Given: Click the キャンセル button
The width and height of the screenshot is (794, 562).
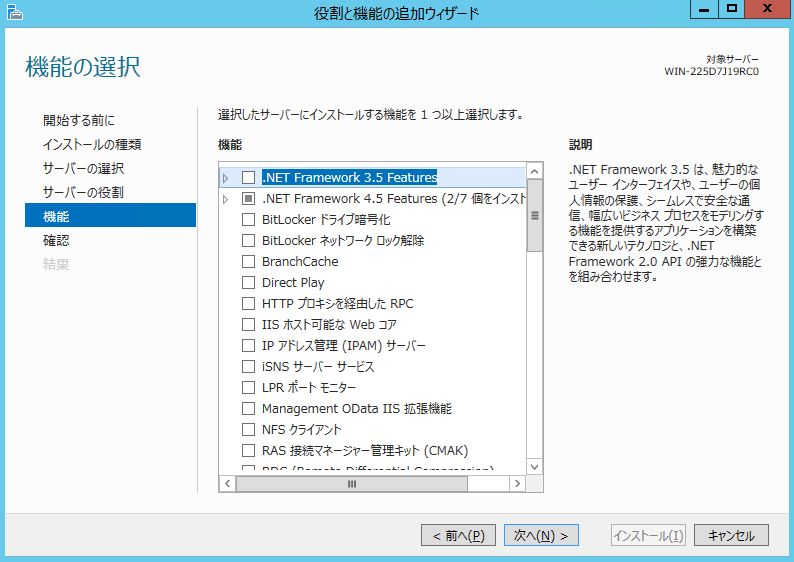Looking at the screenshot, I should [x=731, y=535].
